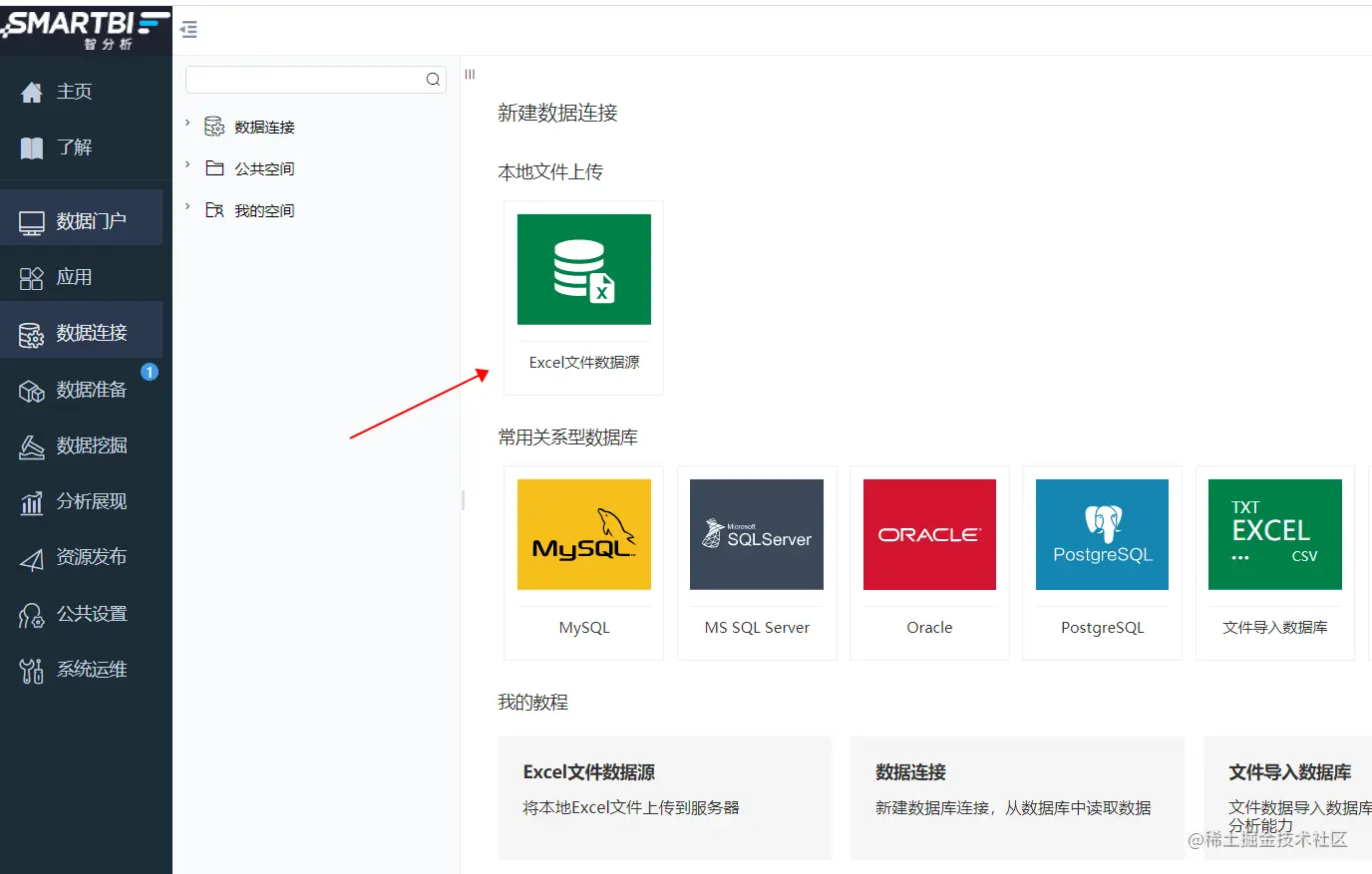Open 数据挖掘 in the sidebar
The height and width of the screenshot is (874, 1372).
pyautogui.click(x=86, y=445)
